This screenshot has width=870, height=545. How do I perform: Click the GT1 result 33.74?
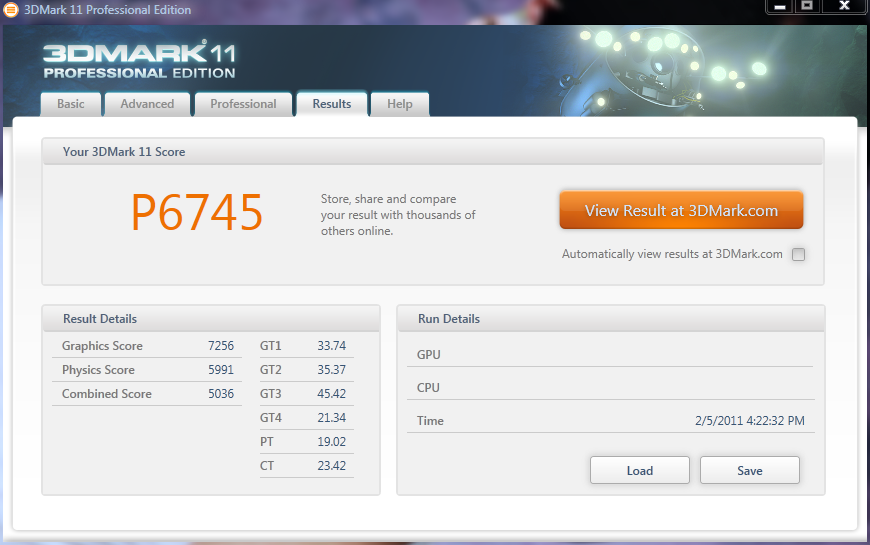331,346
